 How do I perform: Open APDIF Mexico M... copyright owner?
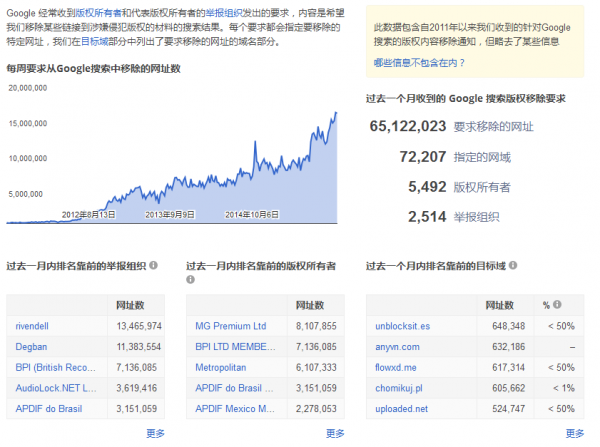tap(235, 409)
